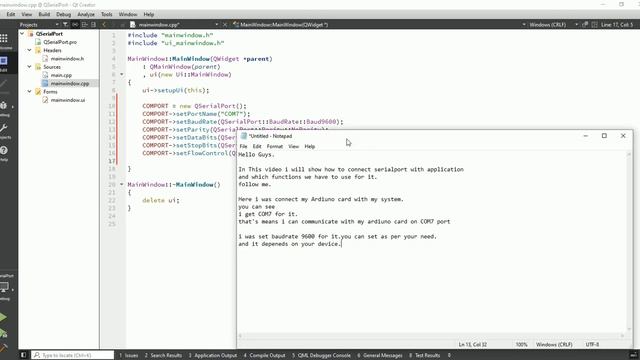This screenshot has height=360, width=640.
Task: Close Projects pane side icon
Action: 93,24
